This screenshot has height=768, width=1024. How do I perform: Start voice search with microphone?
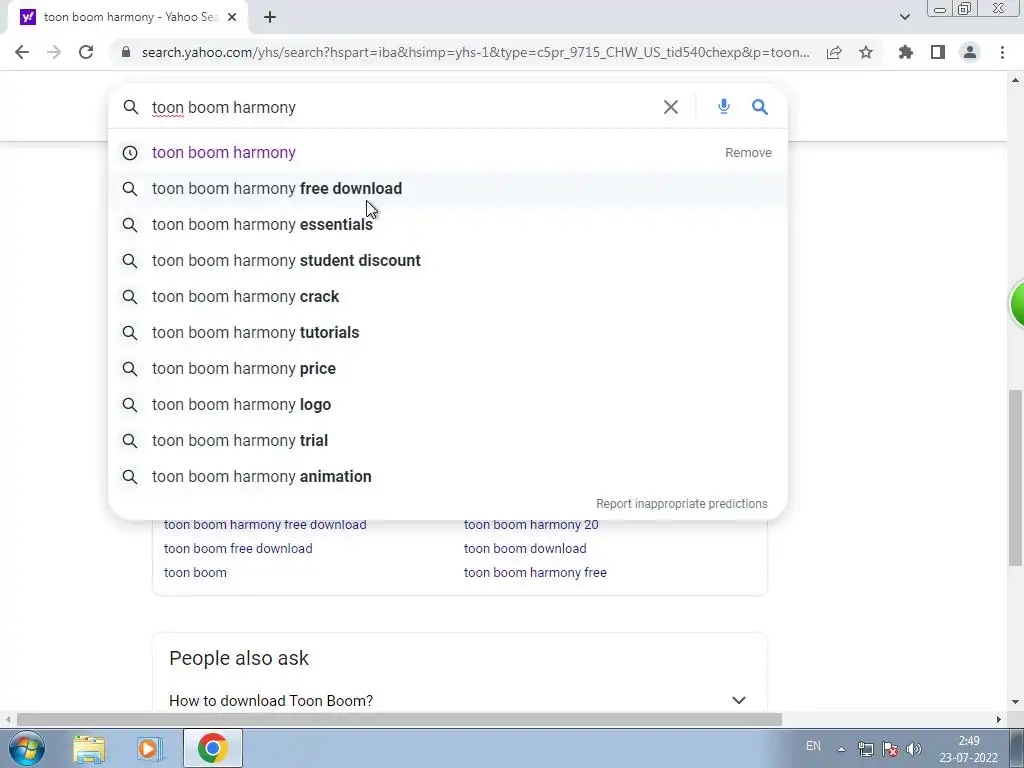(x=724, y=106)
